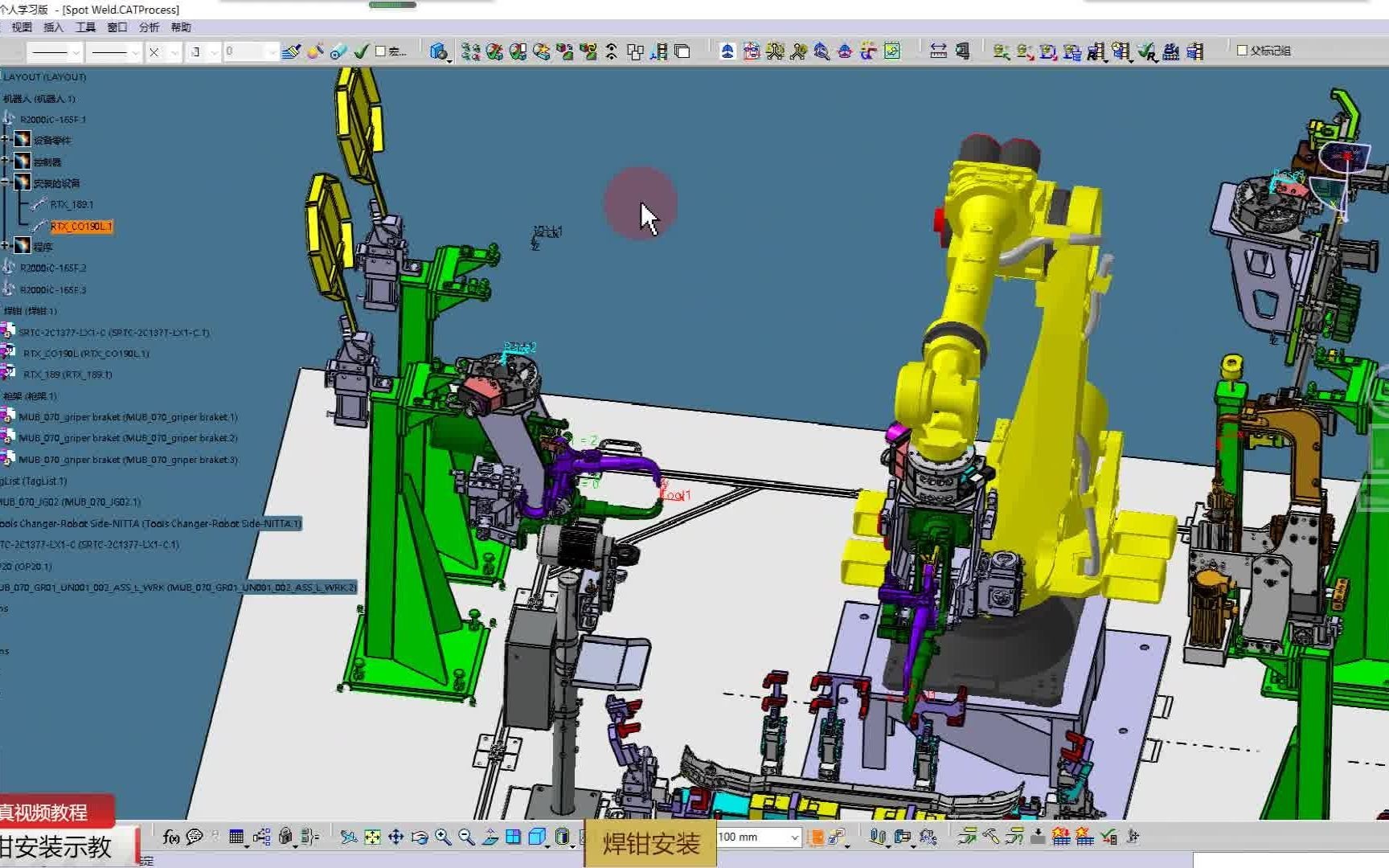
Task: Click the design table grid icon
Action: click(236, 837)
